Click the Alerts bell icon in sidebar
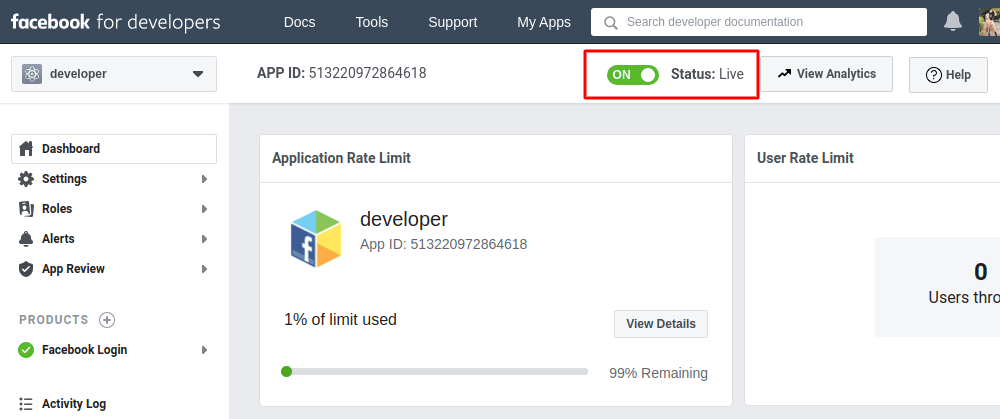This screenshot has width=1000, height=419. [x=26, y=239]
